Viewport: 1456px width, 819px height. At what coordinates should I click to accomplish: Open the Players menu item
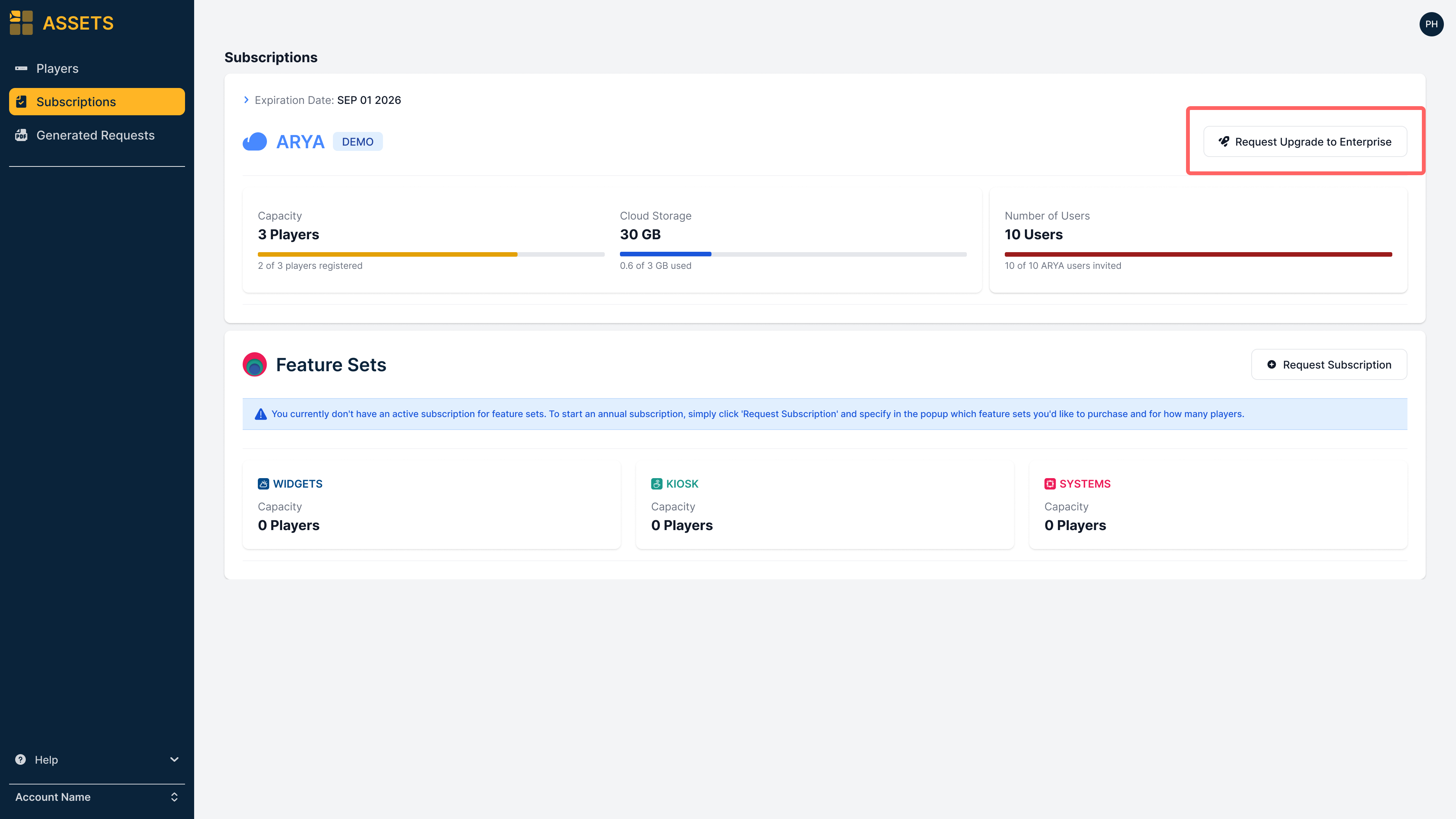[97, 68]
